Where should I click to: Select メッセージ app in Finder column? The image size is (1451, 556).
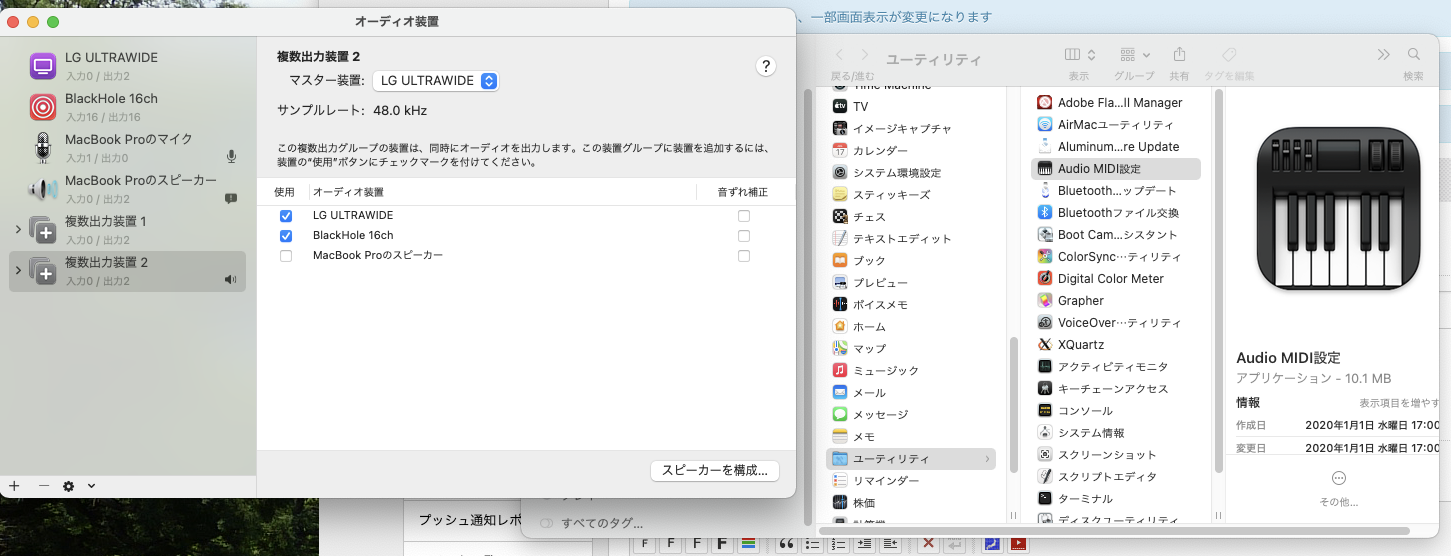[911, 415]
